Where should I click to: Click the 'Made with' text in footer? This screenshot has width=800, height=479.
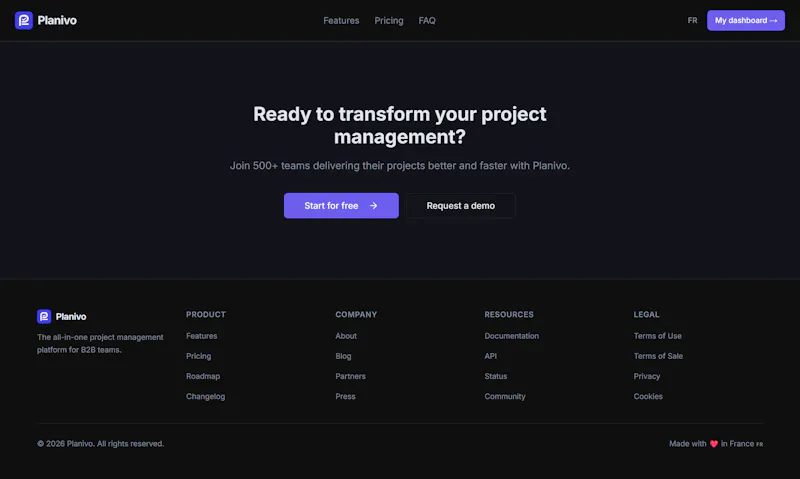coord(688,444)
